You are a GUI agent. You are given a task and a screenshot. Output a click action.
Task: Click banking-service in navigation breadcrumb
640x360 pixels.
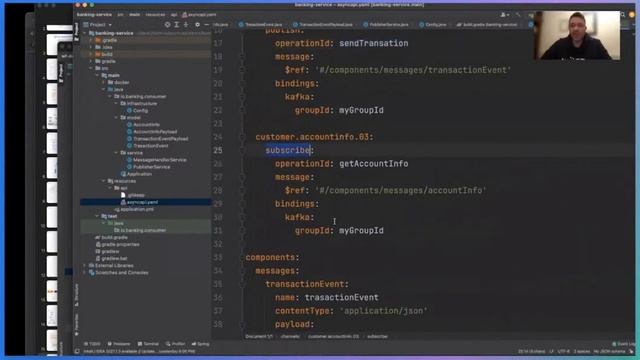pyautogui.click(x=94, y=15)
